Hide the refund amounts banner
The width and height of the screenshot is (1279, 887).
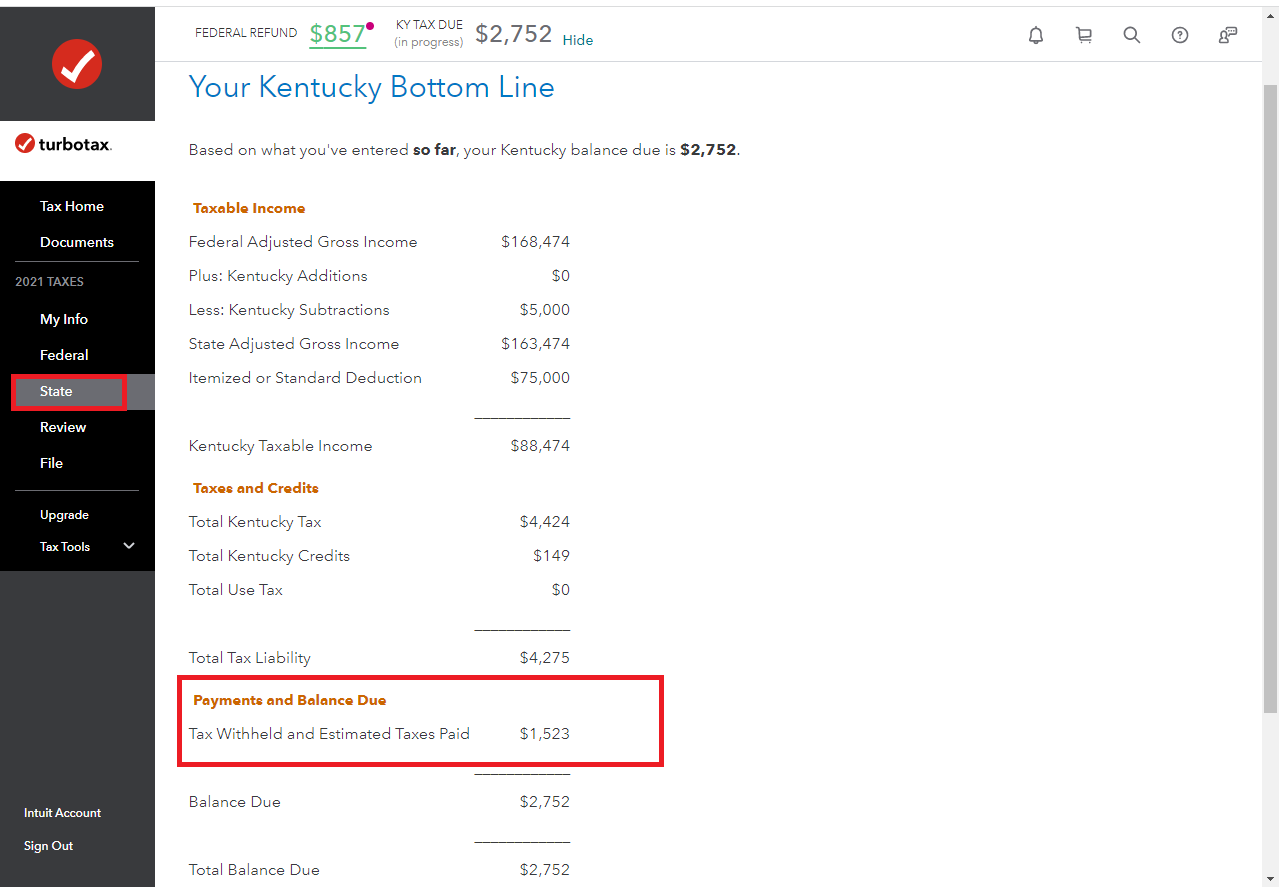tap(577, 40)
